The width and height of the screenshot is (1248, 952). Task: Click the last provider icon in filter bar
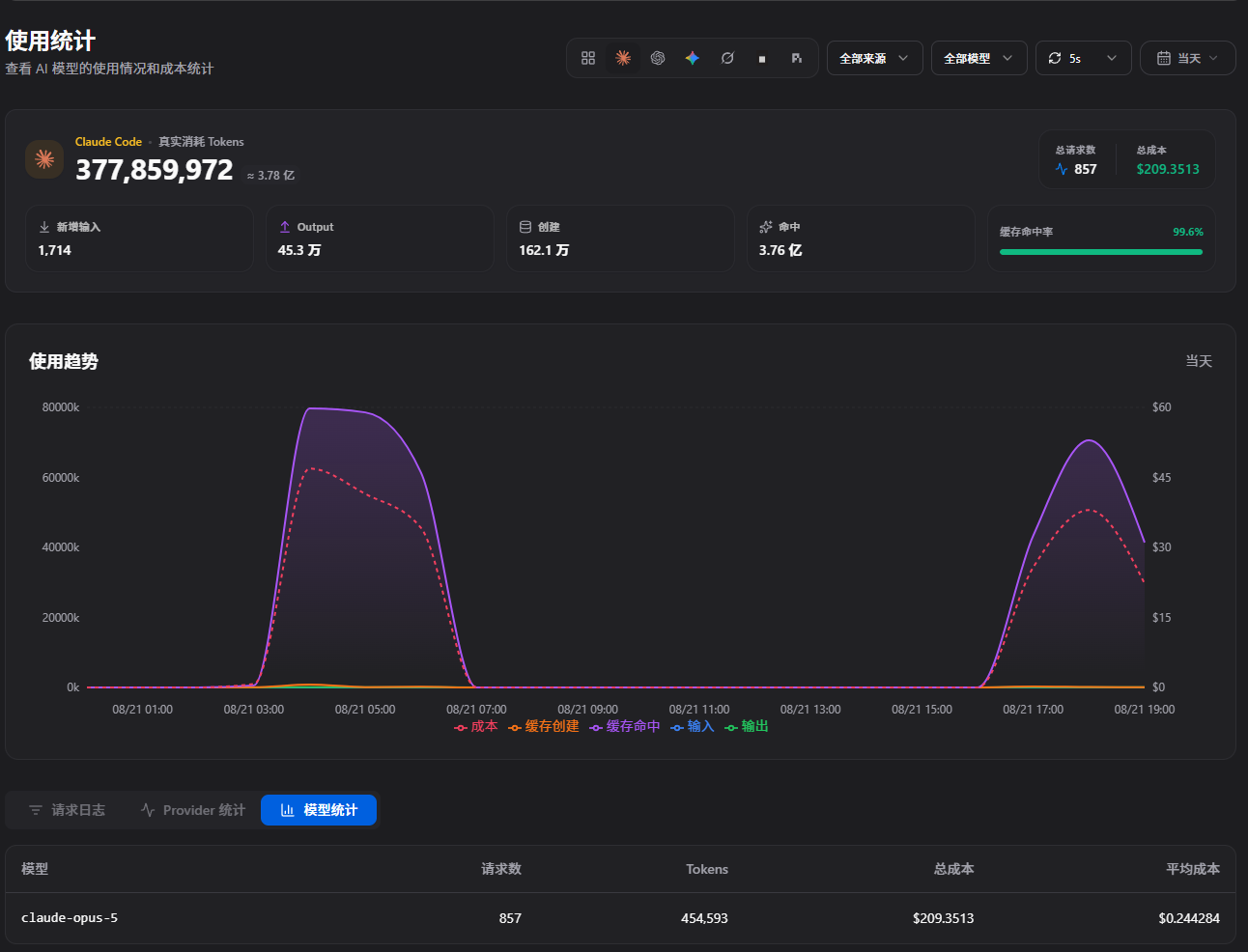(797, 58)
